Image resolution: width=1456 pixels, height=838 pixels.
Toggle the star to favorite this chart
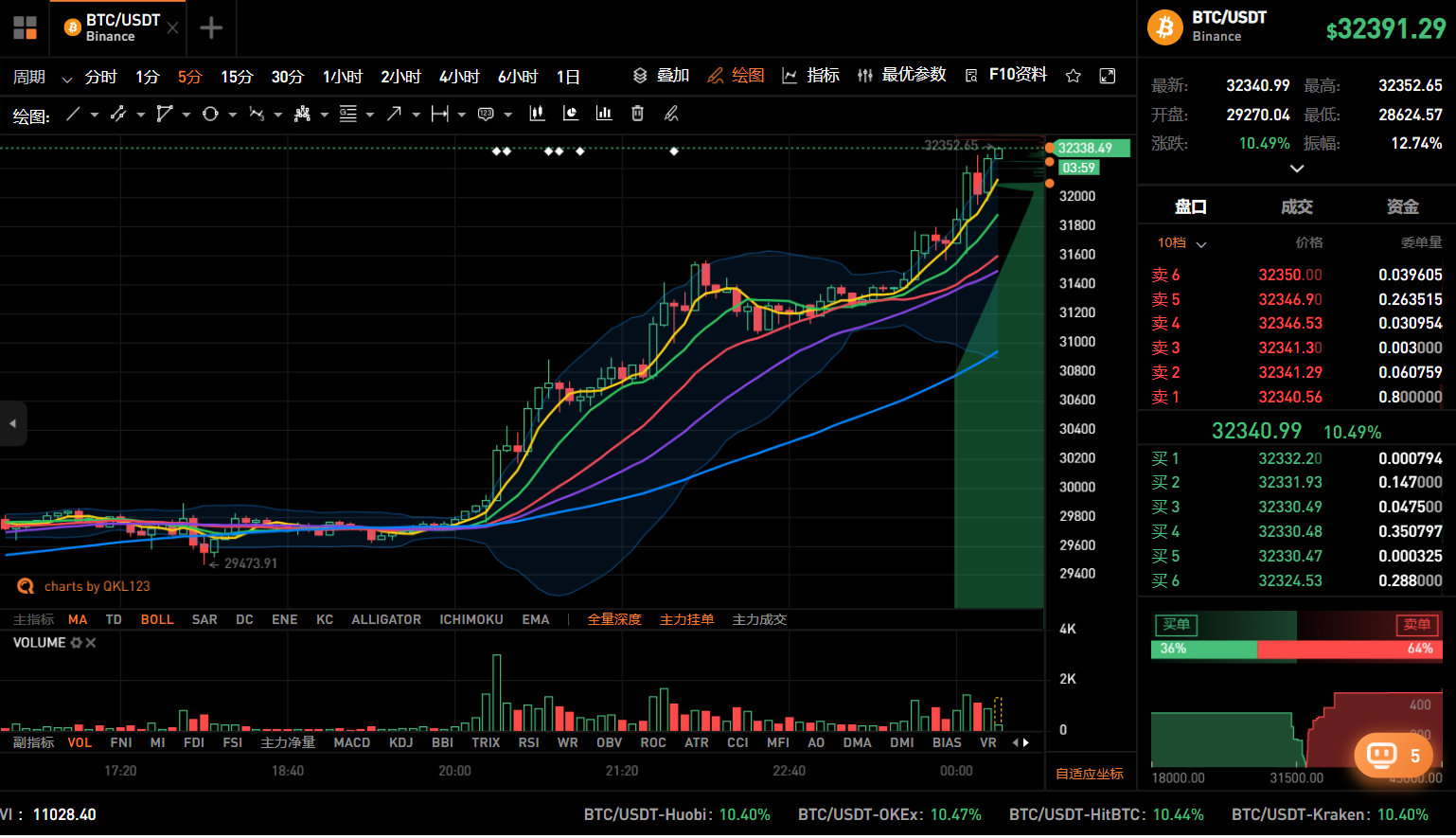tap(1073, 76)
